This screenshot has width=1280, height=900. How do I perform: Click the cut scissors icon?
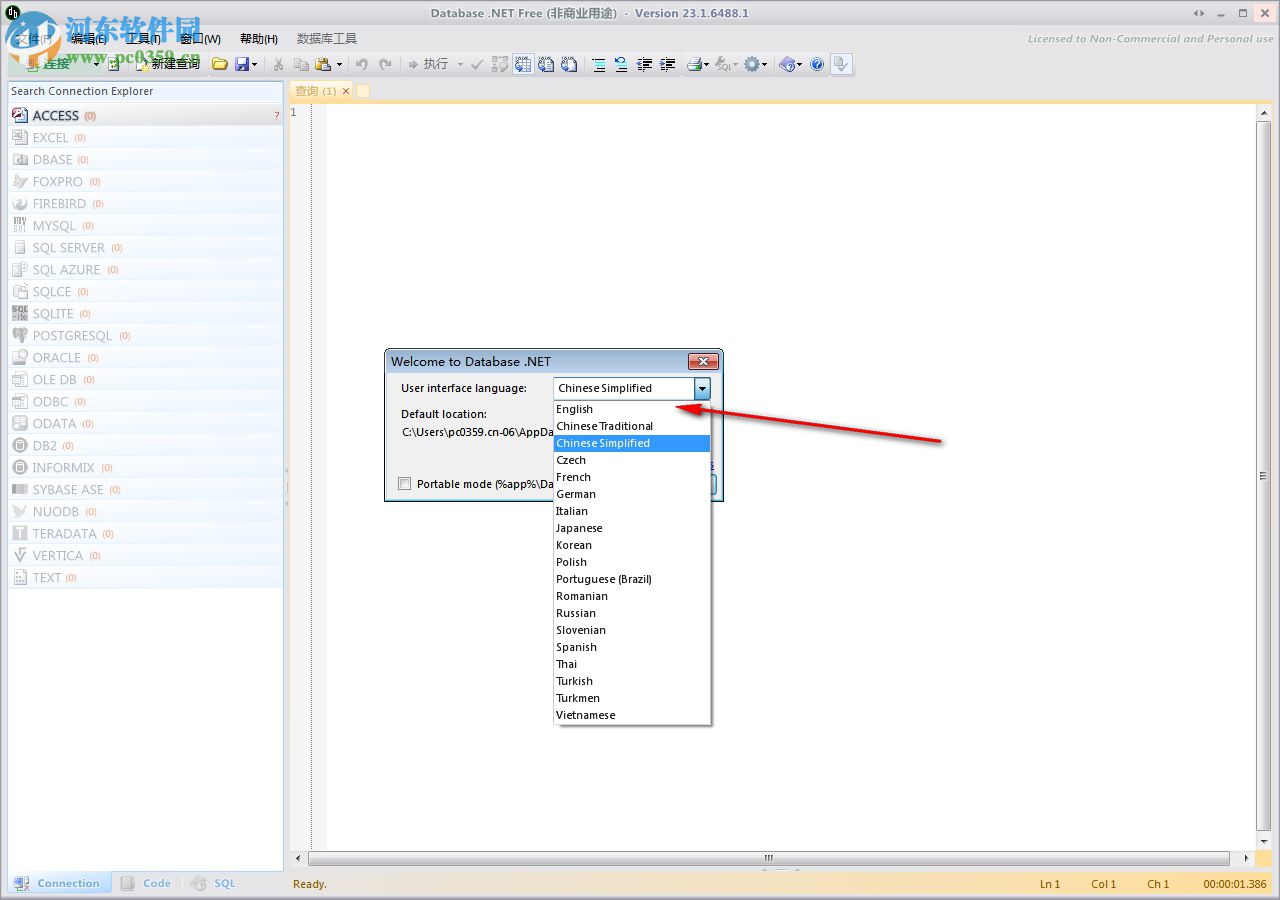pos(278,64)
